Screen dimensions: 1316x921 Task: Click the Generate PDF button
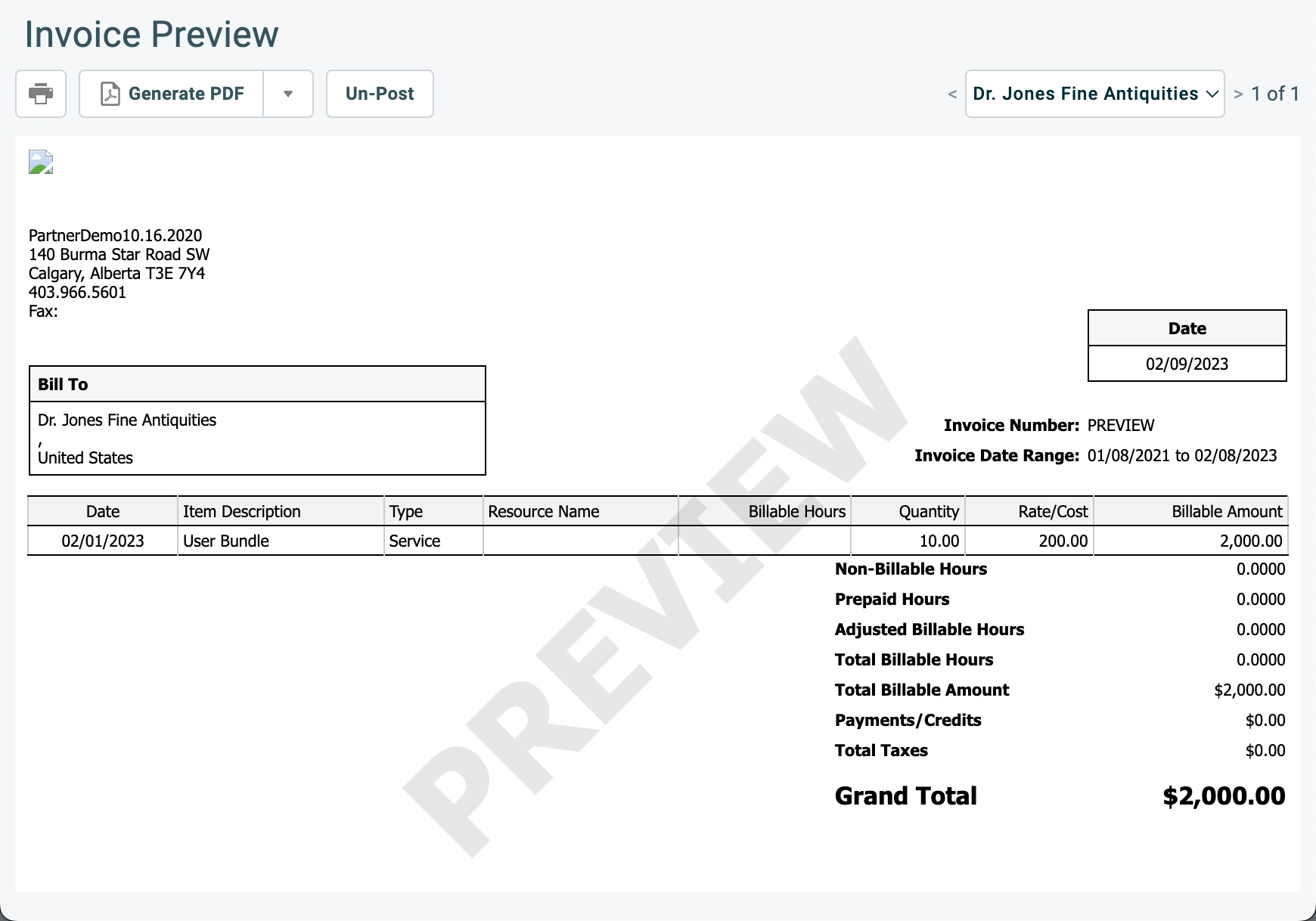[172, 94]
